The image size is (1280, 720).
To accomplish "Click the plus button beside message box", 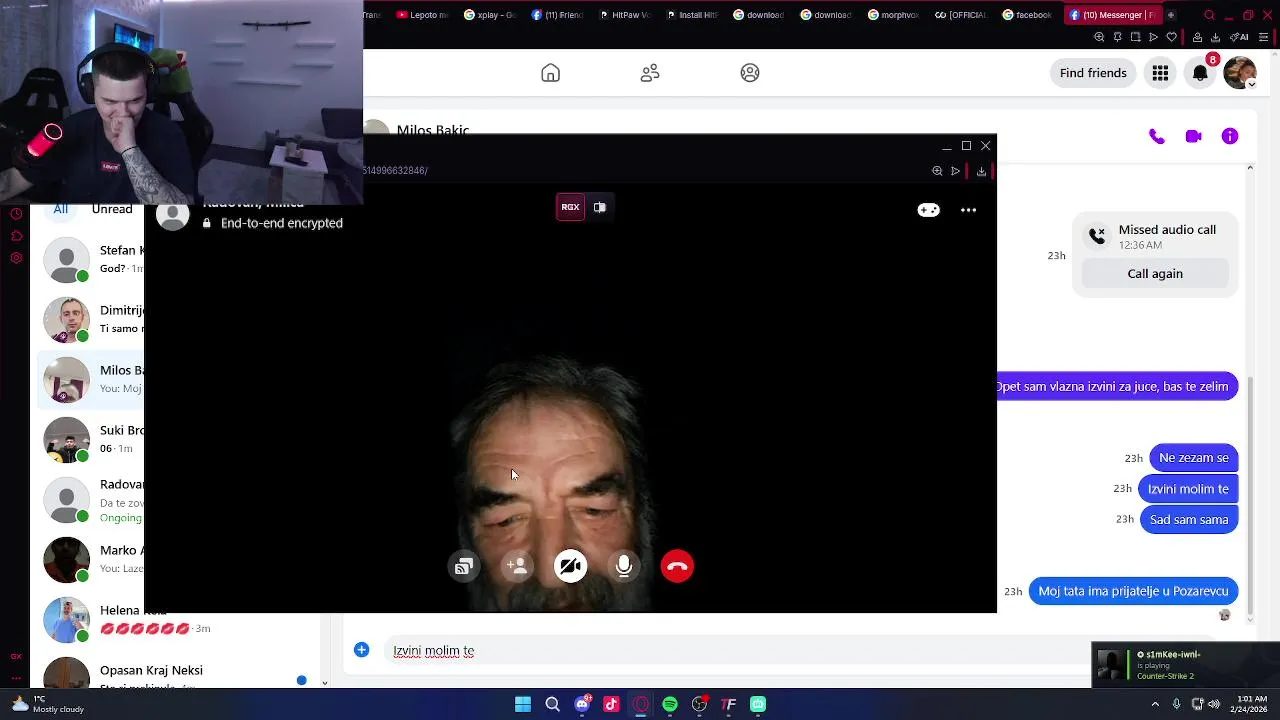I will tap(362, 650).
